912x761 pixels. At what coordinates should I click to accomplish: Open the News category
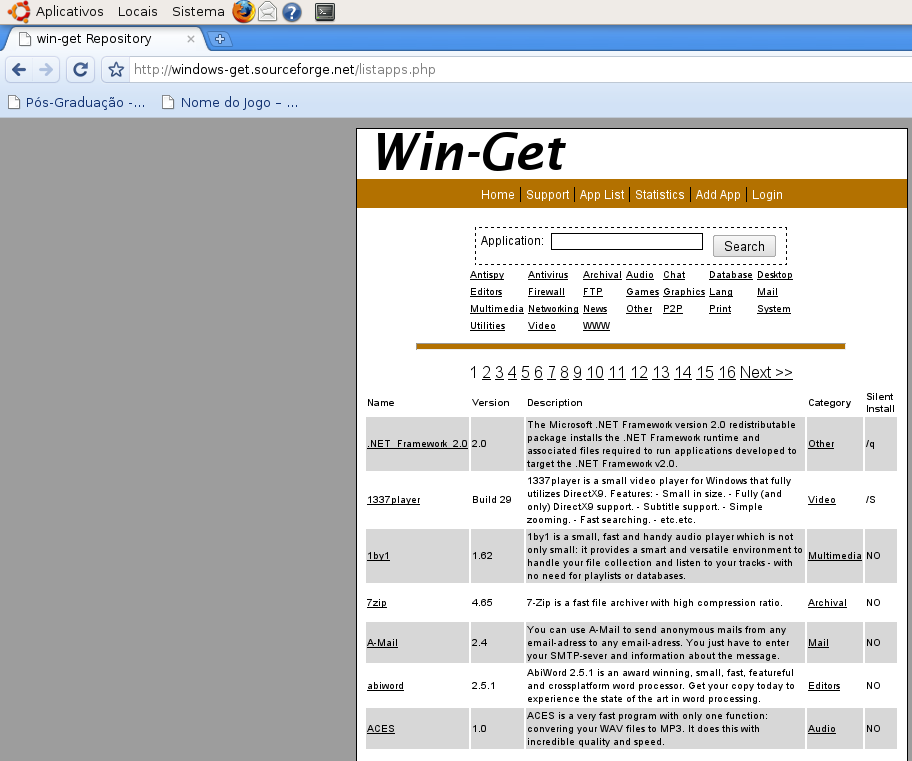click(595, 308)
